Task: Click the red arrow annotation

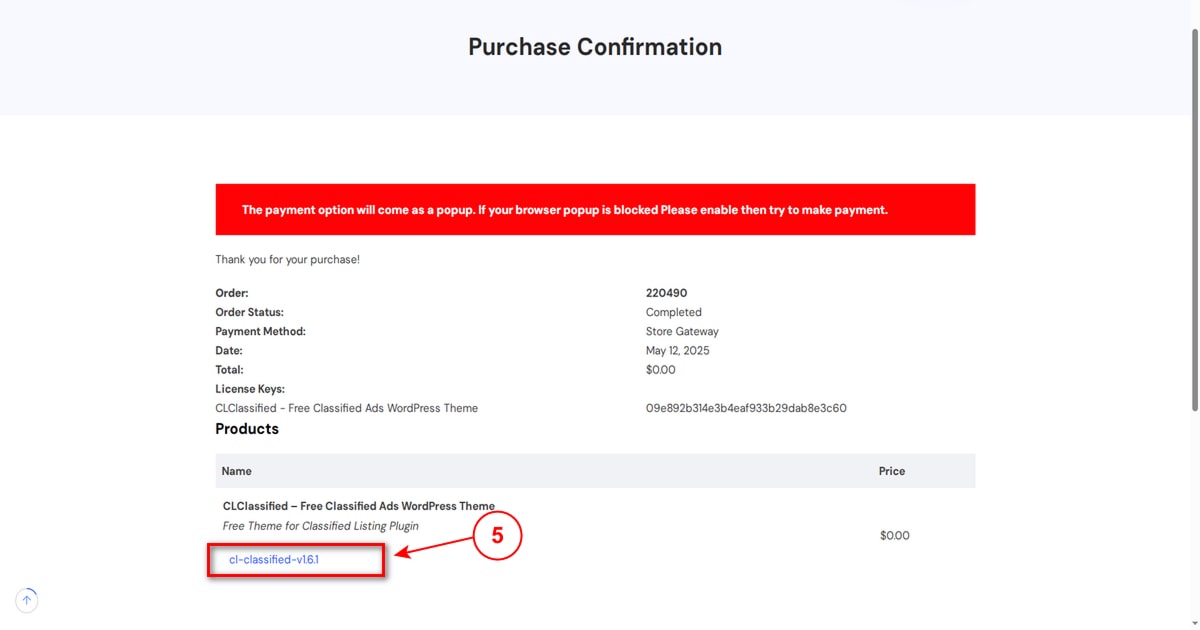Action: coord(434,545)
